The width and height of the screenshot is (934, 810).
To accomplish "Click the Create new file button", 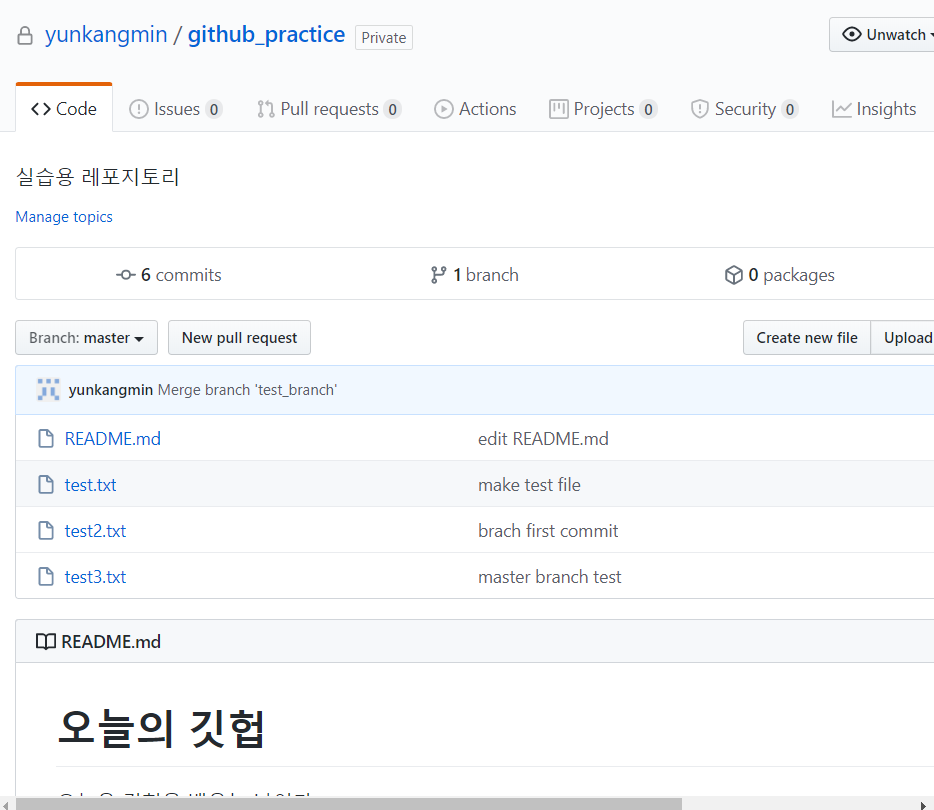I will [x=807, y=338].
